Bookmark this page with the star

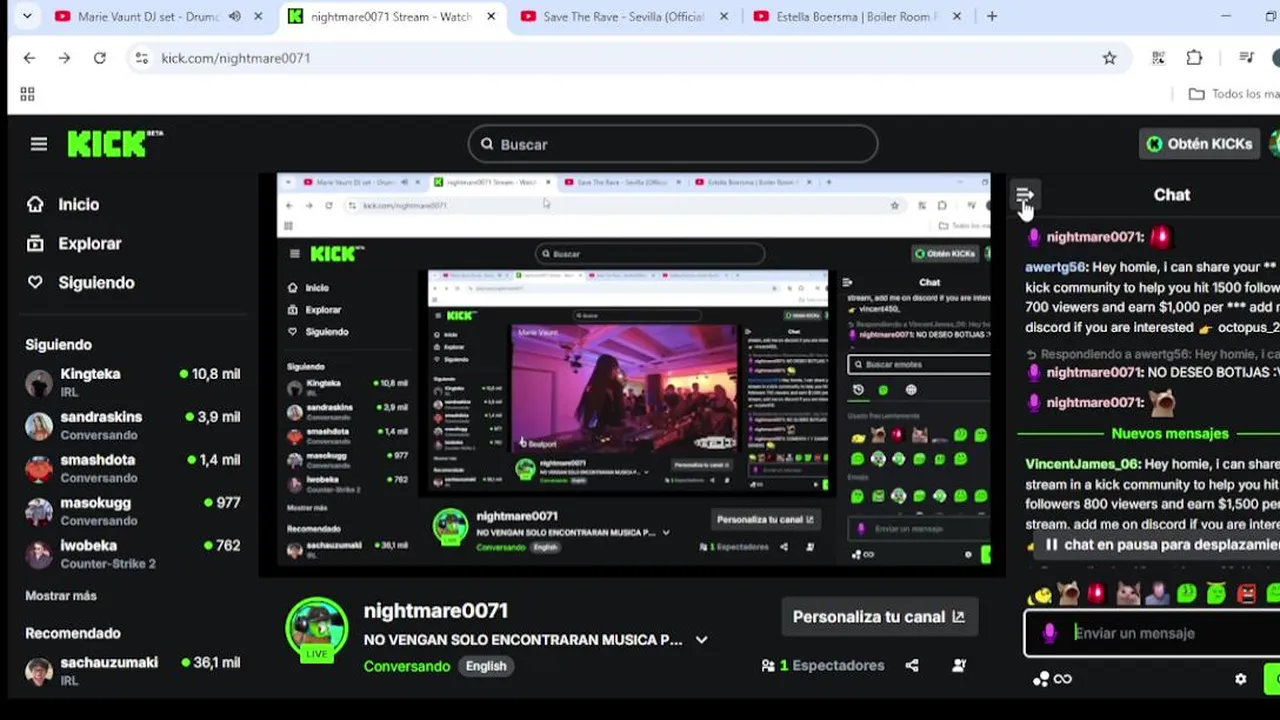1109,58
